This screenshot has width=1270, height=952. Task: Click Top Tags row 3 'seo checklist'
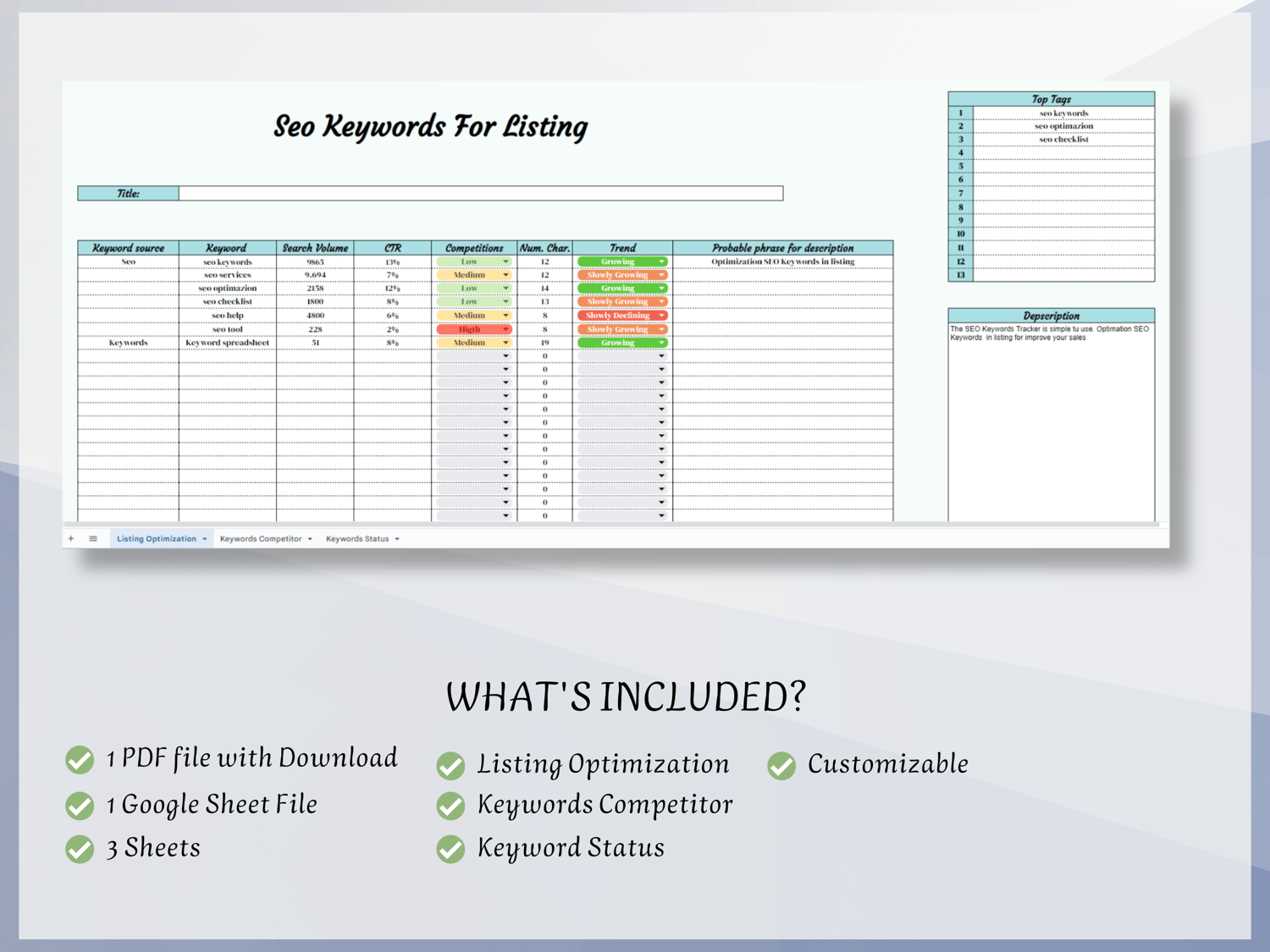tap(1063, 140)
